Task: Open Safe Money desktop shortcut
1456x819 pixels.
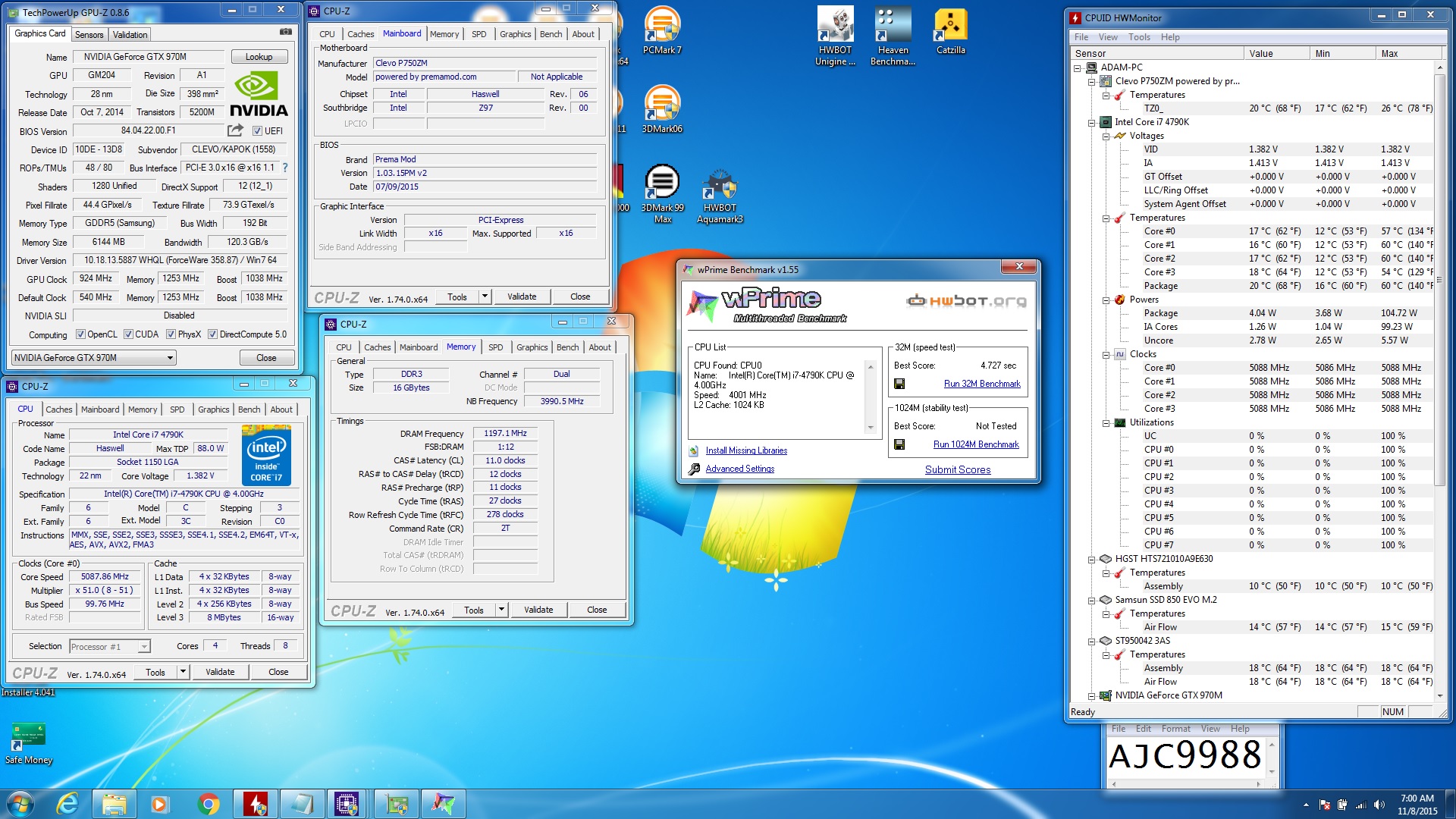Action: pyautogui.click(x=29, y=744)
